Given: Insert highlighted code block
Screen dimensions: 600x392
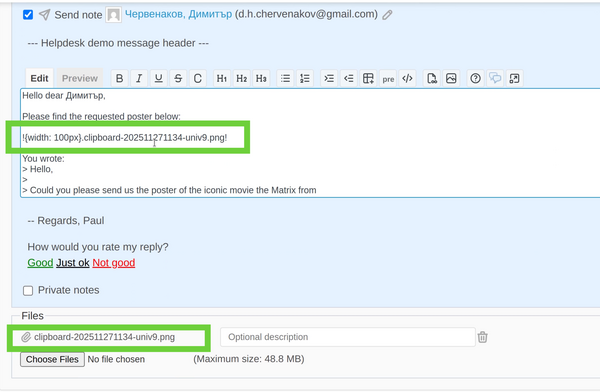Looking at the screenshot, I should 408,78.
